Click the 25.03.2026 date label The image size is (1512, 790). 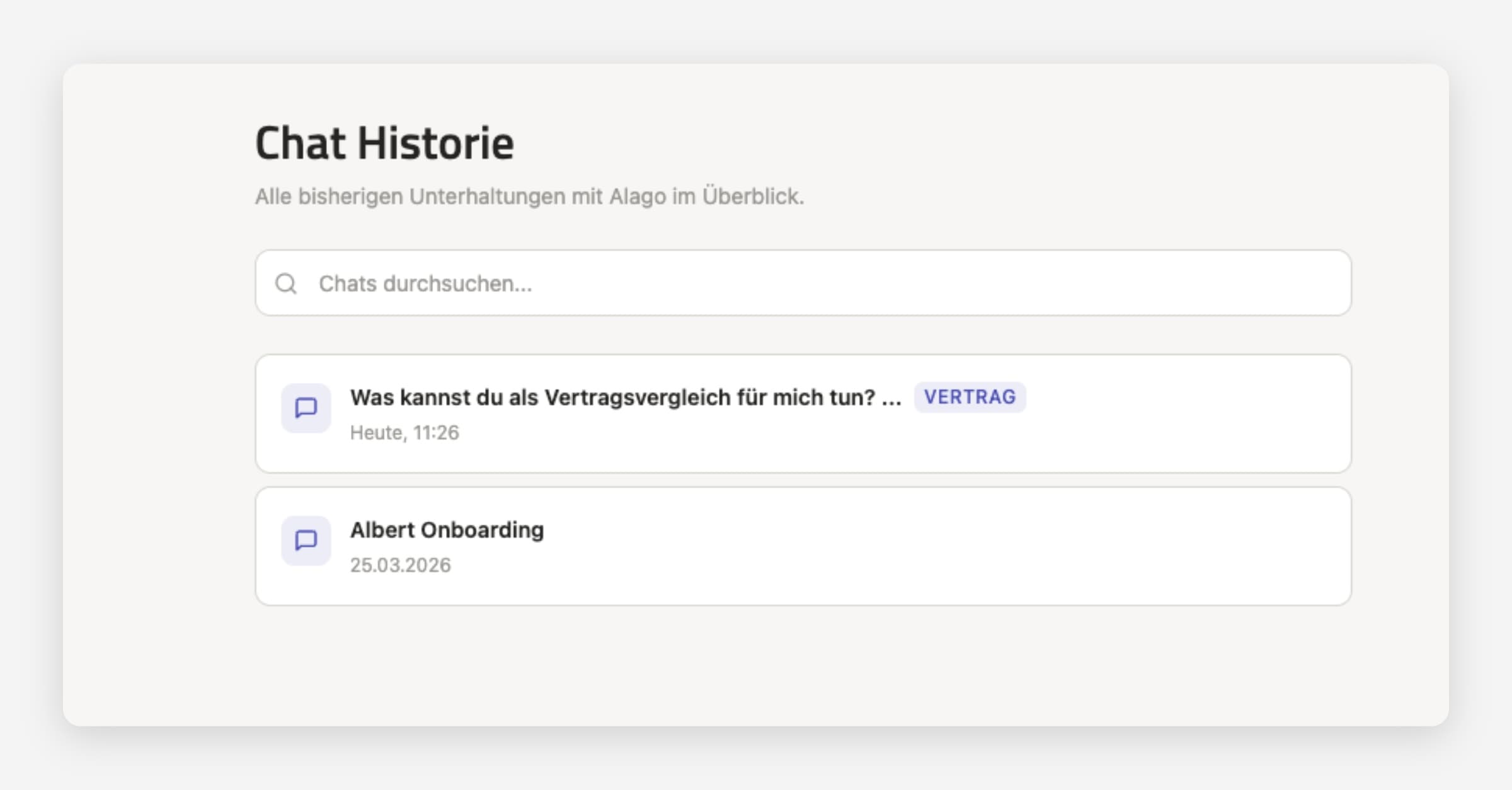point(401,565)
